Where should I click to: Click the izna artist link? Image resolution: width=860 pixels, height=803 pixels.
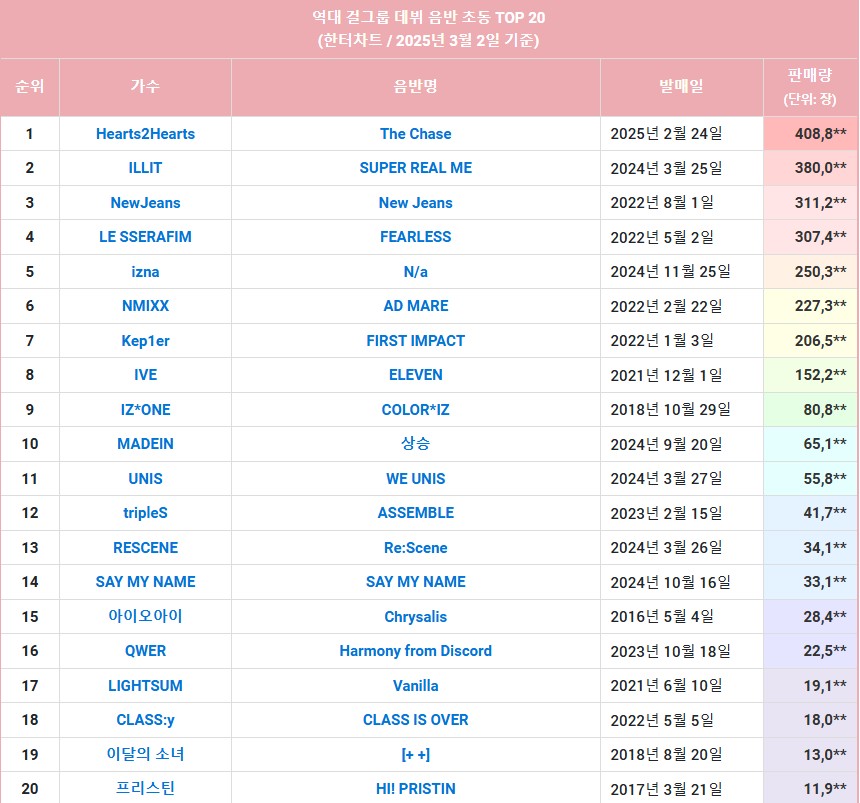click(x=145, y=272)
